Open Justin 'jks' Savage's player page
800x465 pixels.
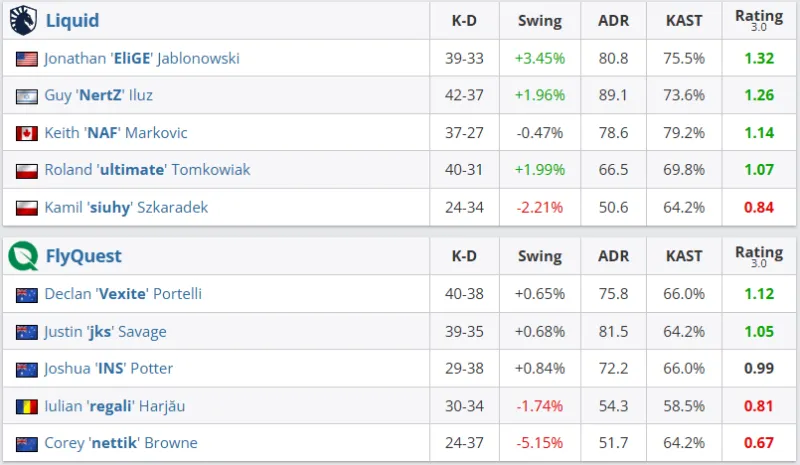pos(105,332)
